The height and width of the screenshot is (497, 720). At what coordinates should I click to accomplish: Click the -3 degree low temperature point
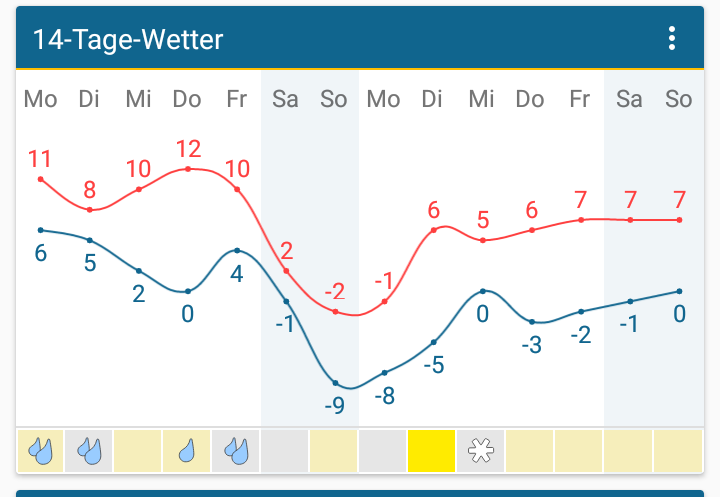[x=531, y=322]
